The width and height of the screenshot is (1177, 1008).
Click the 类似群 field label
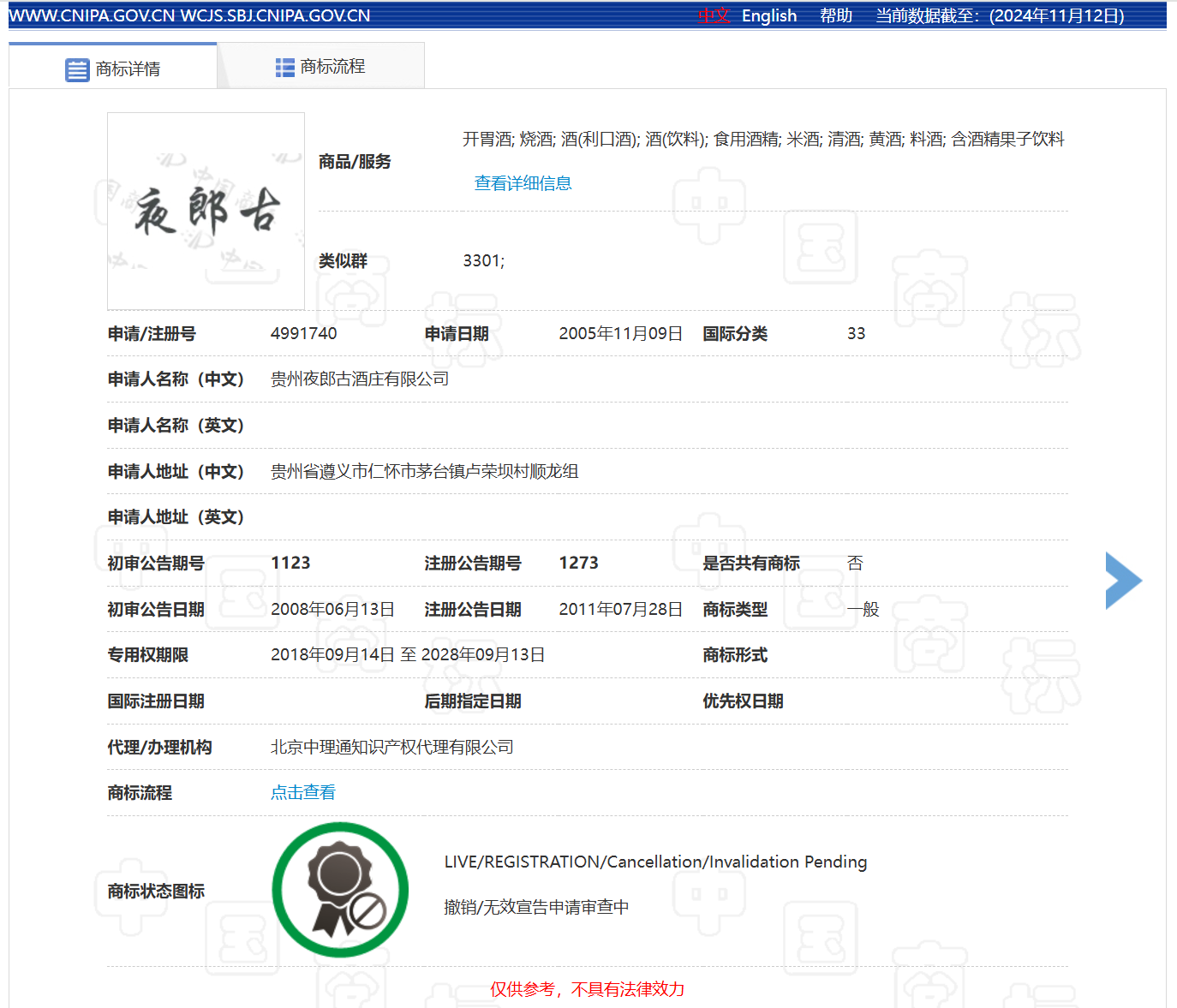[x=343, y=260]
